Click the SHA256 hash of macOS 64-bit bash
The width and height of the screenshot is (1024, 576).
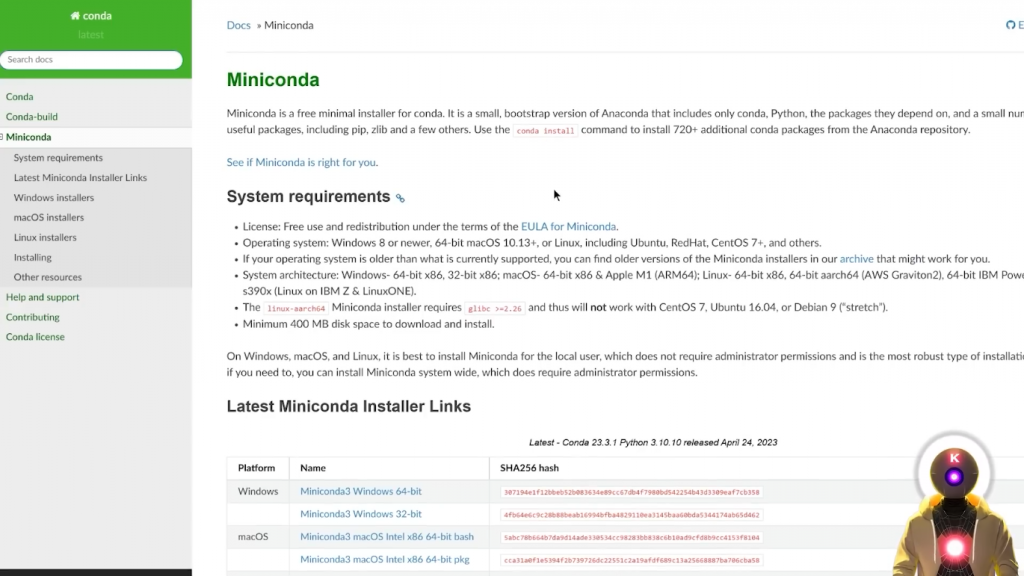[x=632, y=537]
